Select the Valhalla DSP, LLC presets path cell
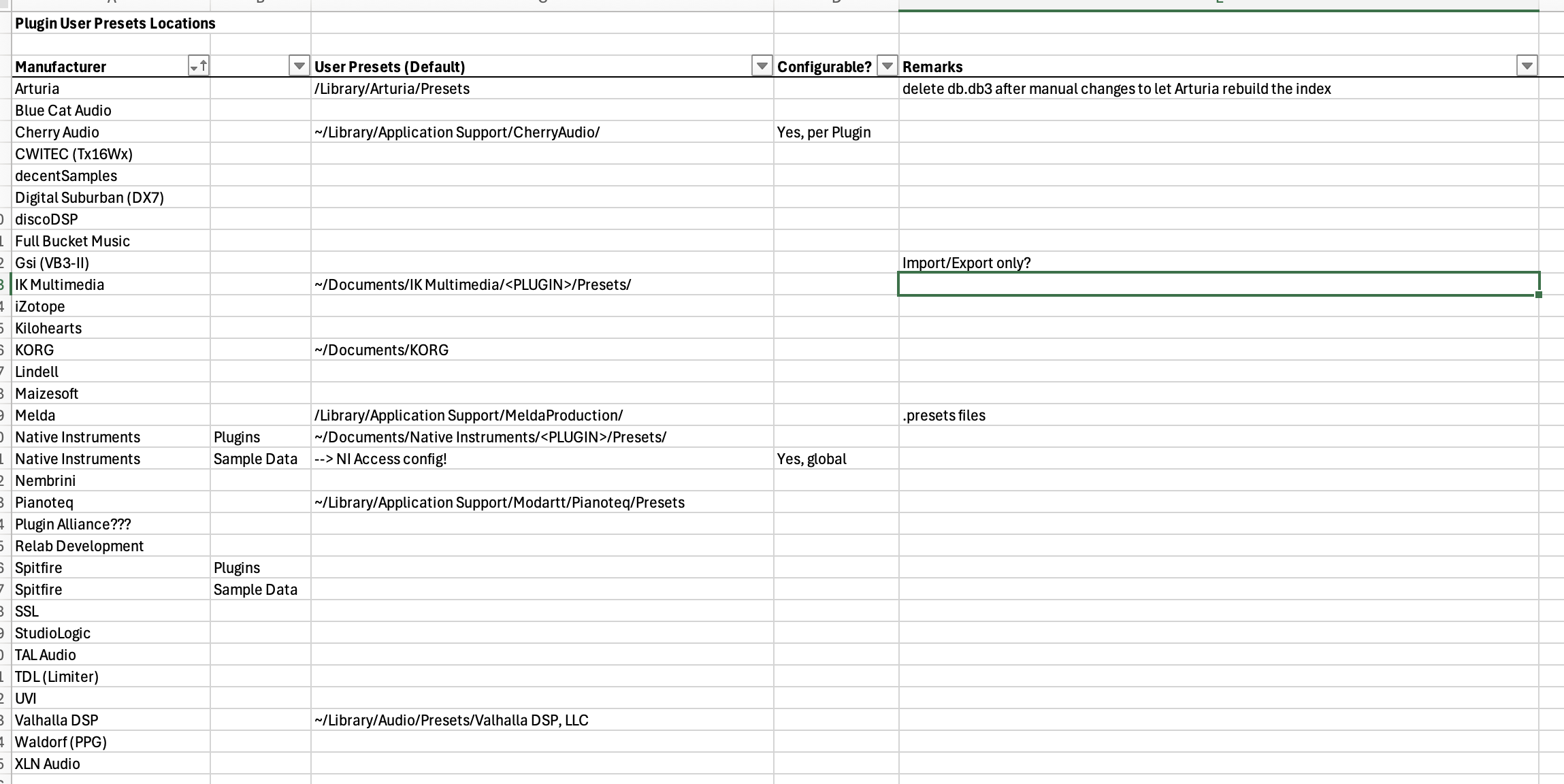The width and height of the screenshot is (1564, 784). 542,720
